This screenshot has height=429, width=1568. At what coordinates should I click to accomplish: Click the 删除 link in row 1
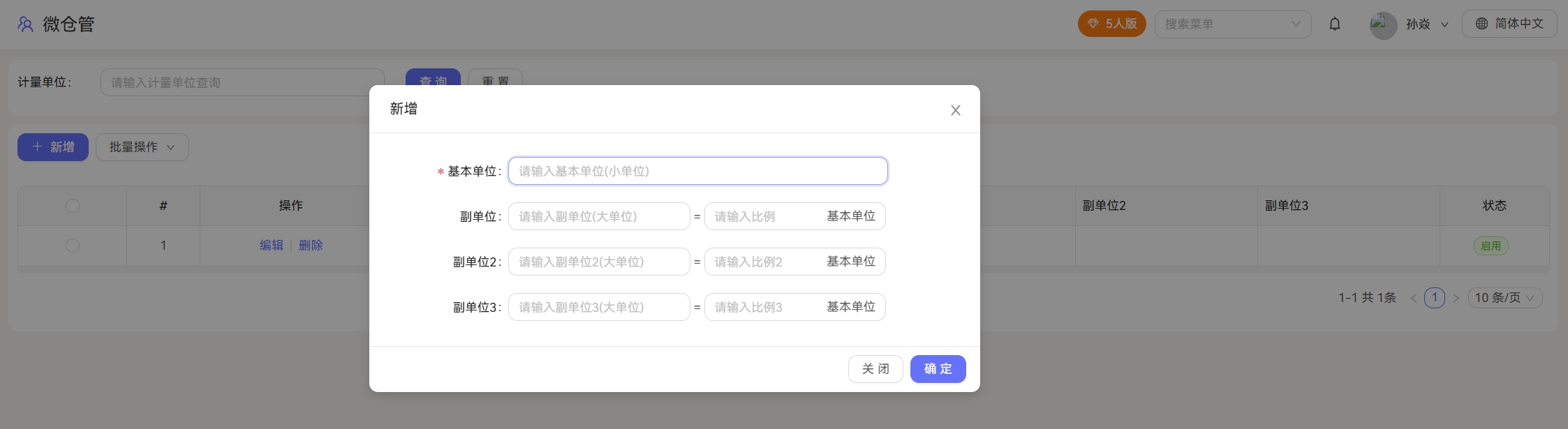pos(311,246)
